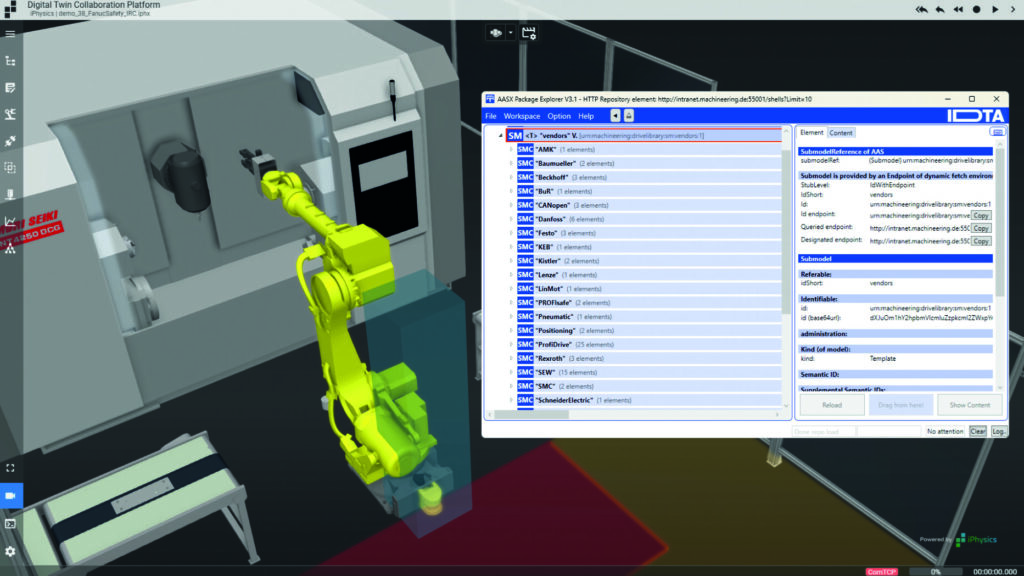The height and width of the screenshot is (576, 1024).
Task: Select the 'SchneiderElectric' tree row
Action: (648, 400)
